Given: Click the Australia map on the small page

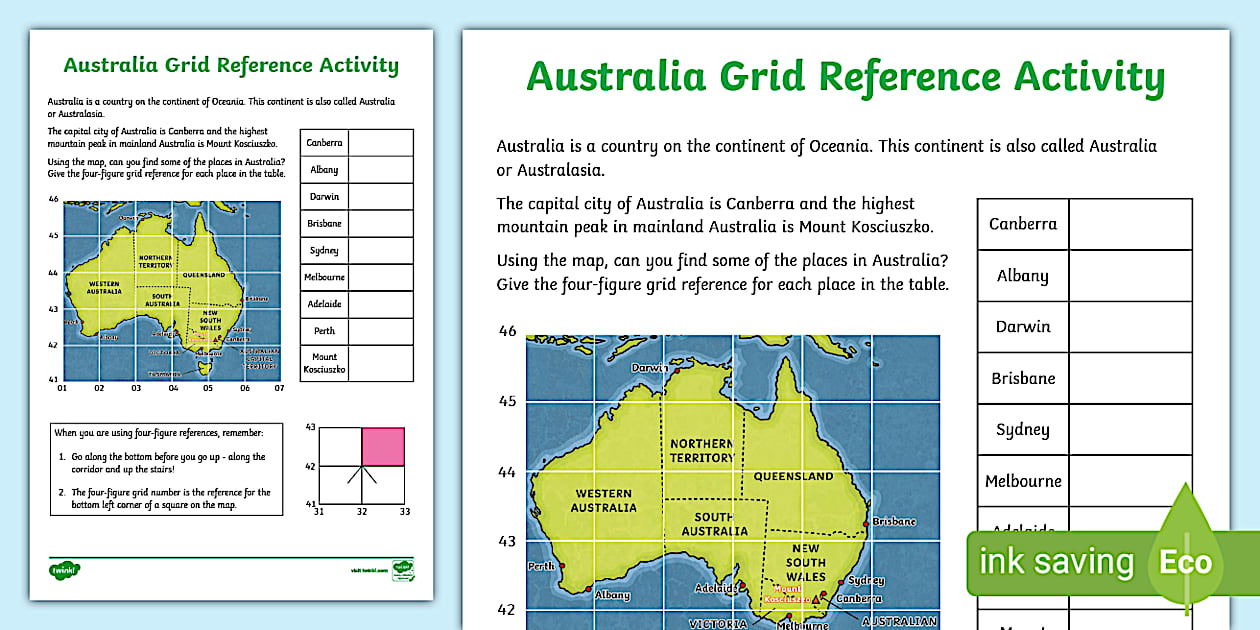Looking at the screenshot, I should [x=172, y=290].
